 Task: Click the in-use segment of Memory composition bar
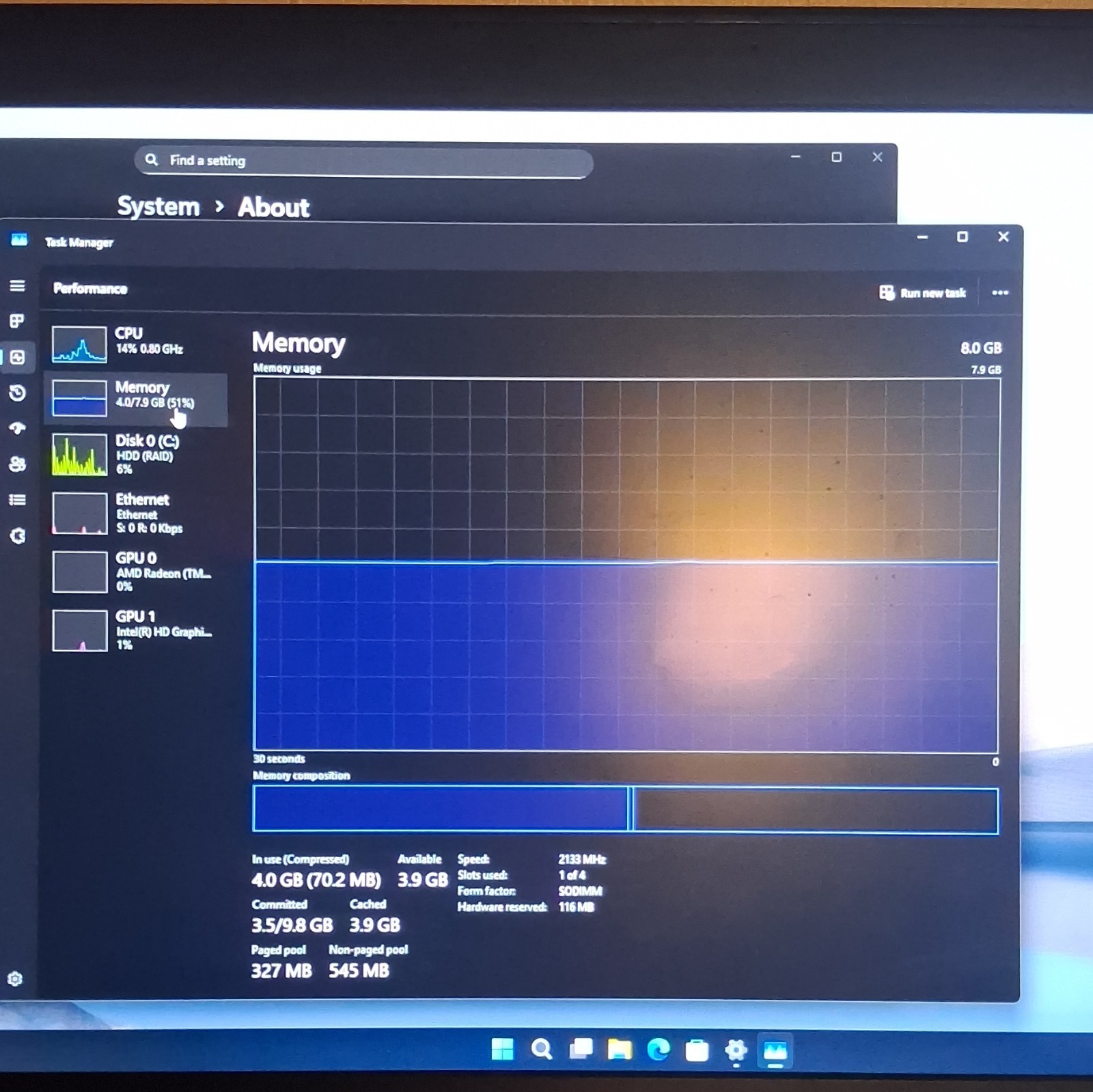coord(440,809)
